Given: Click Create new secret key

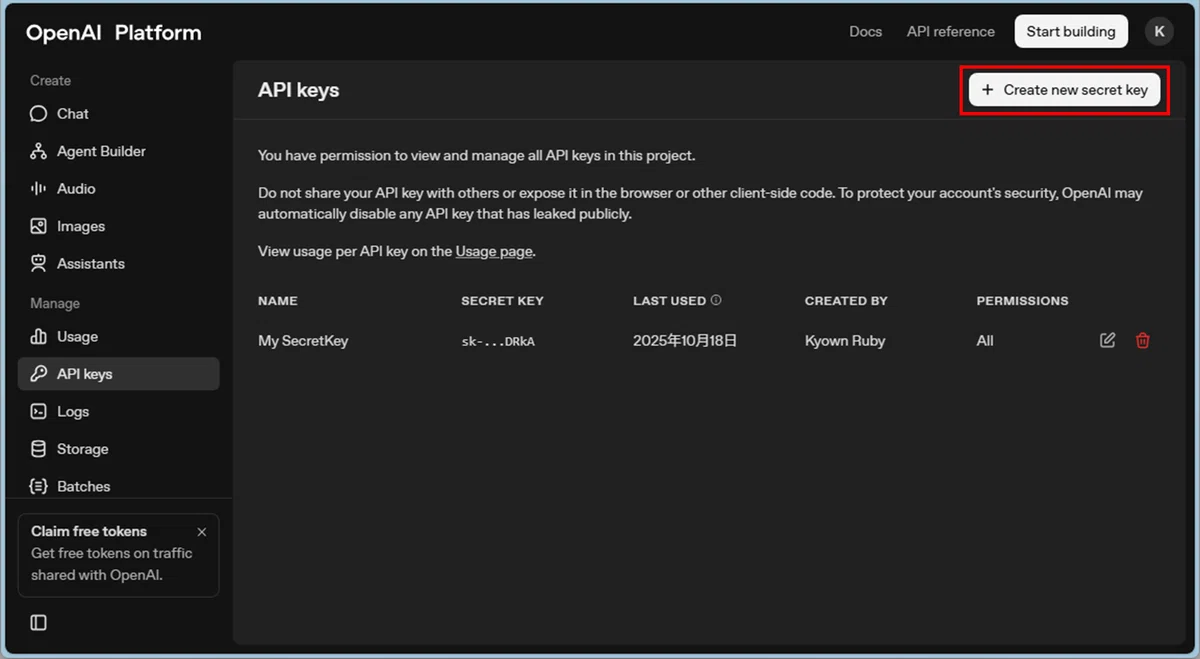Looking at the screenshot, I should point(1064,90).
